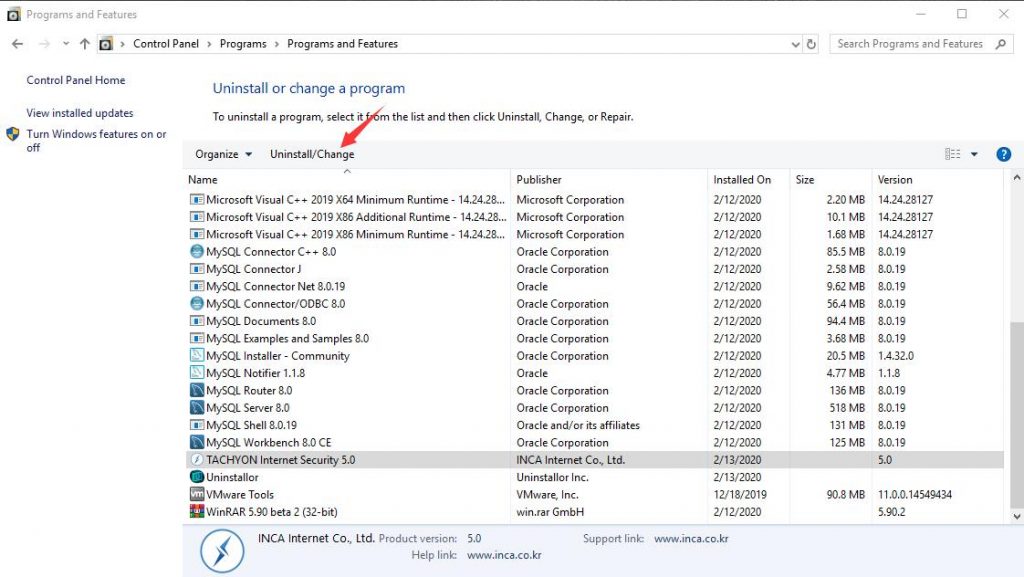Select MySQL Installer - Community icon
This screenshot has width=1024, height=577.
click(197, 356)
